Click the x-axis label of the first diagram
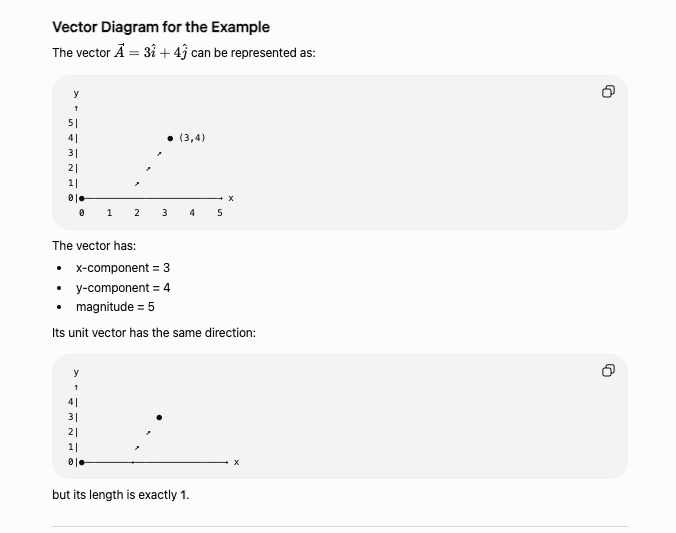The image size is (676, 533). pos(231,198)
